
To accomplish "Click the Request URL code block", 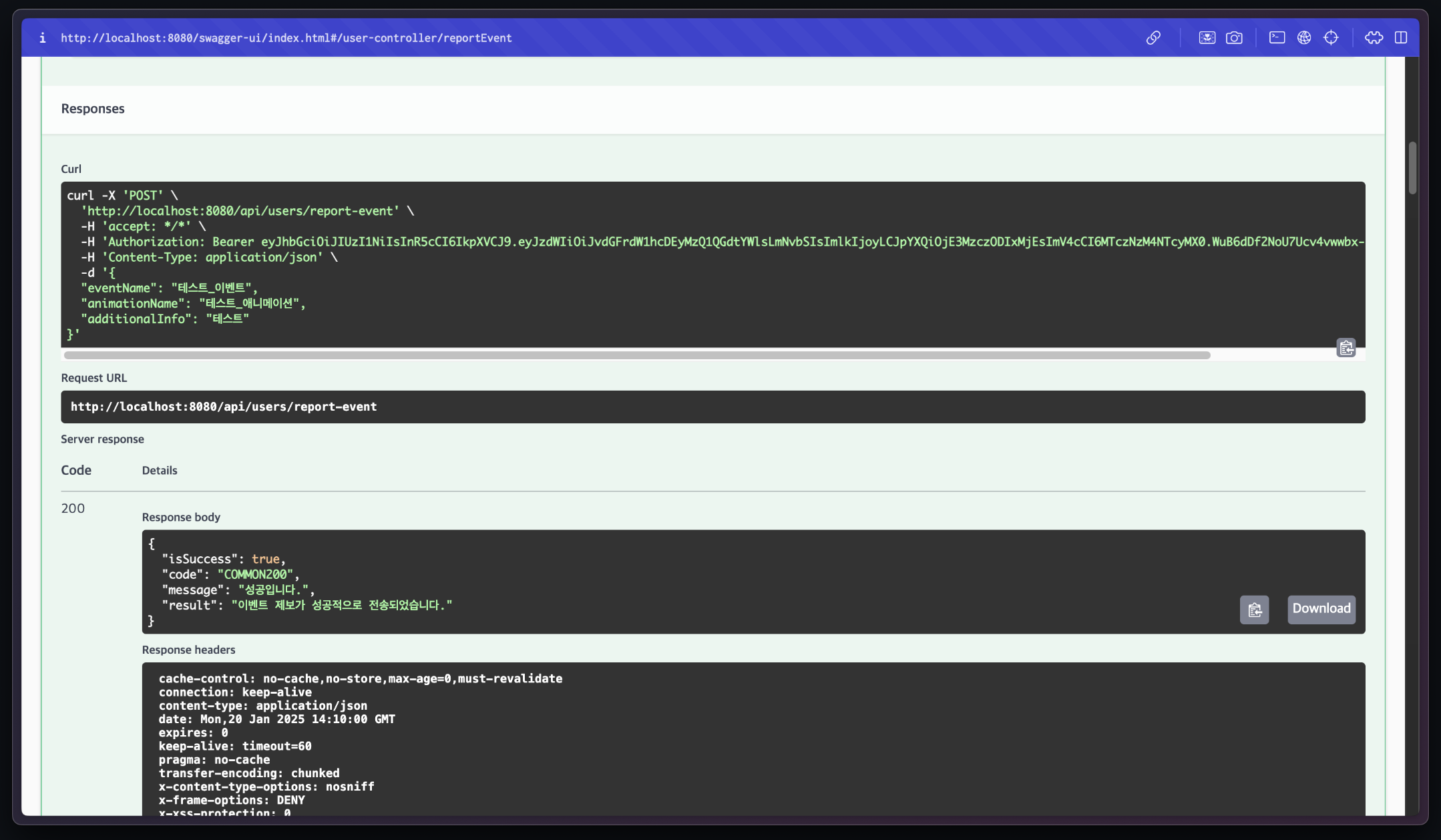I will pyautogui.click(x=712, y=407).
